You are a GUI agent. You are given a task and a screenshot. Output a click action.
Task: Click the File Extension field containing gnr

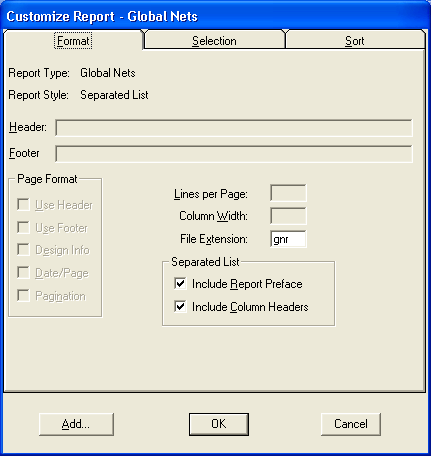288,239
